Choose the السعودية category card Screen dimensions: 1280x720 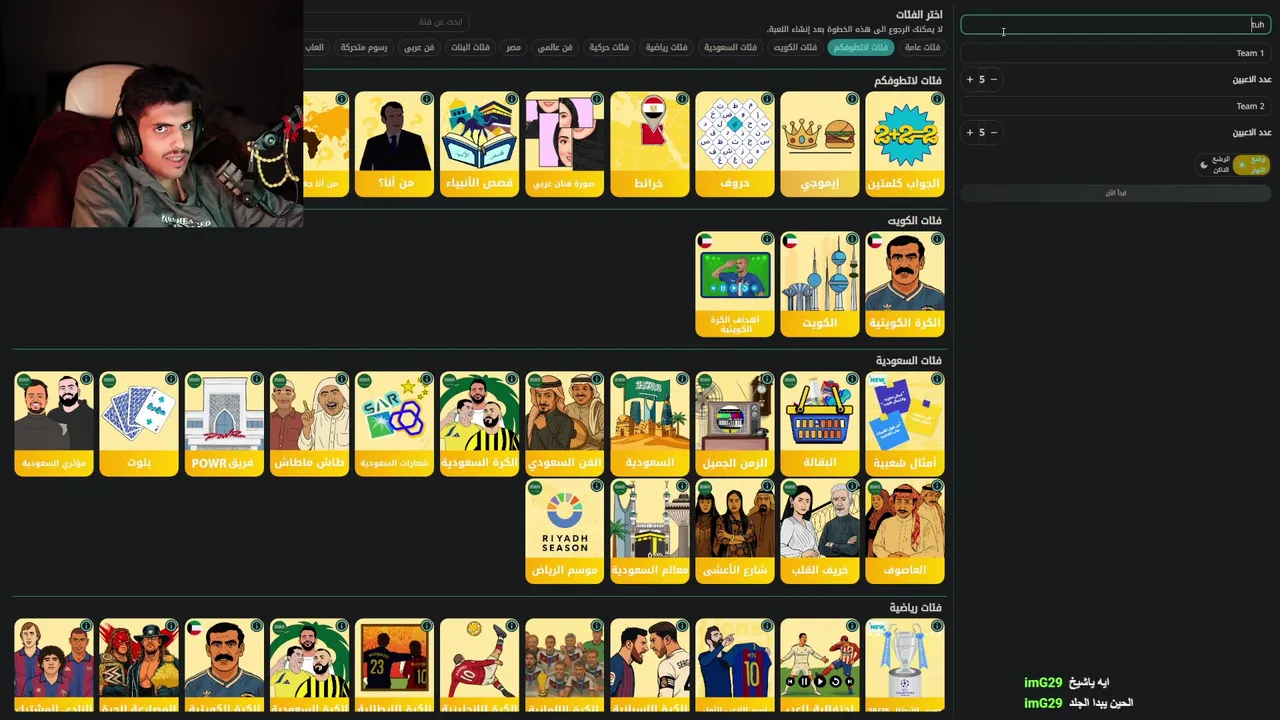pos(649,424)
